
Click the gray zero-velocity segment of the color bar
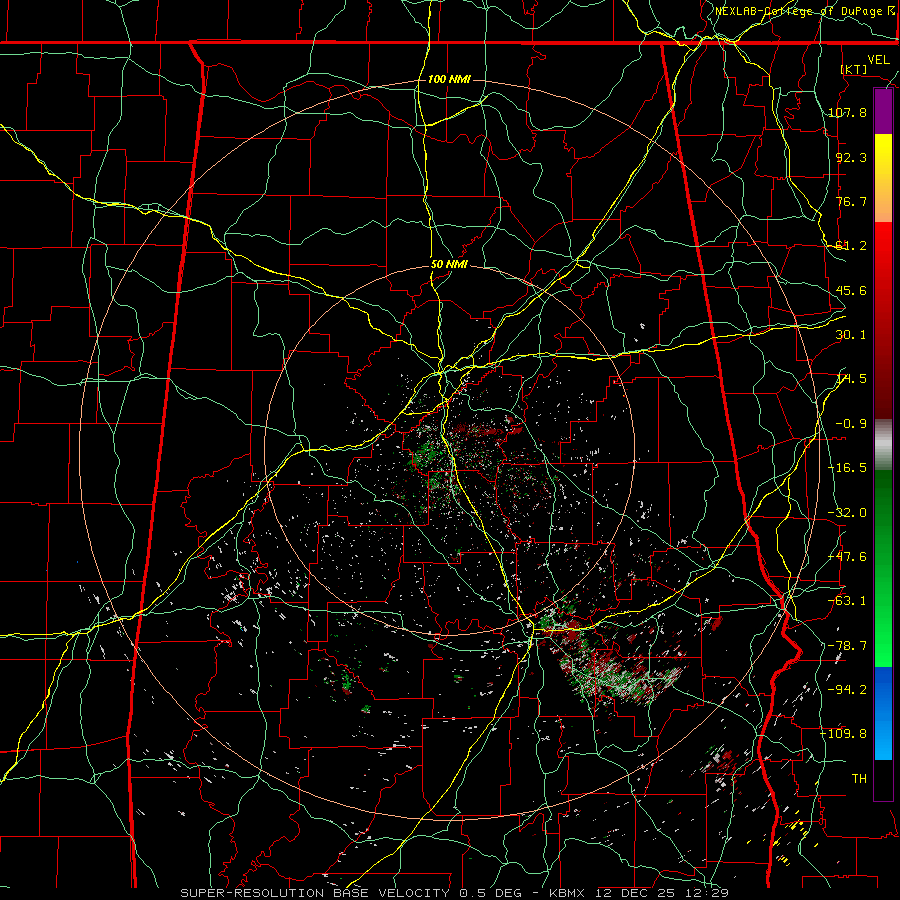[883, 445]
